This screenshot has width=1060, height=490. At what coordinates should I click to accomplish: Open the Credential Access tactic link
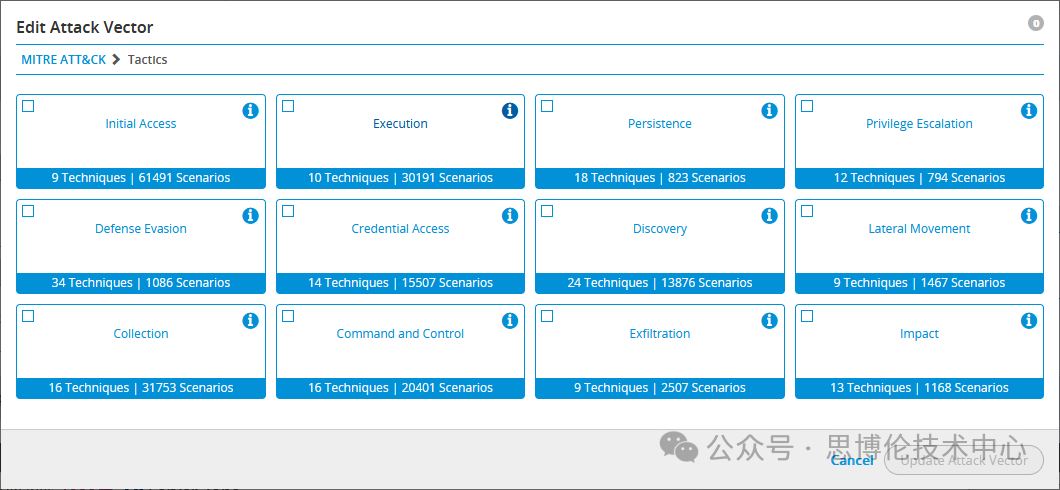[400, 229]
